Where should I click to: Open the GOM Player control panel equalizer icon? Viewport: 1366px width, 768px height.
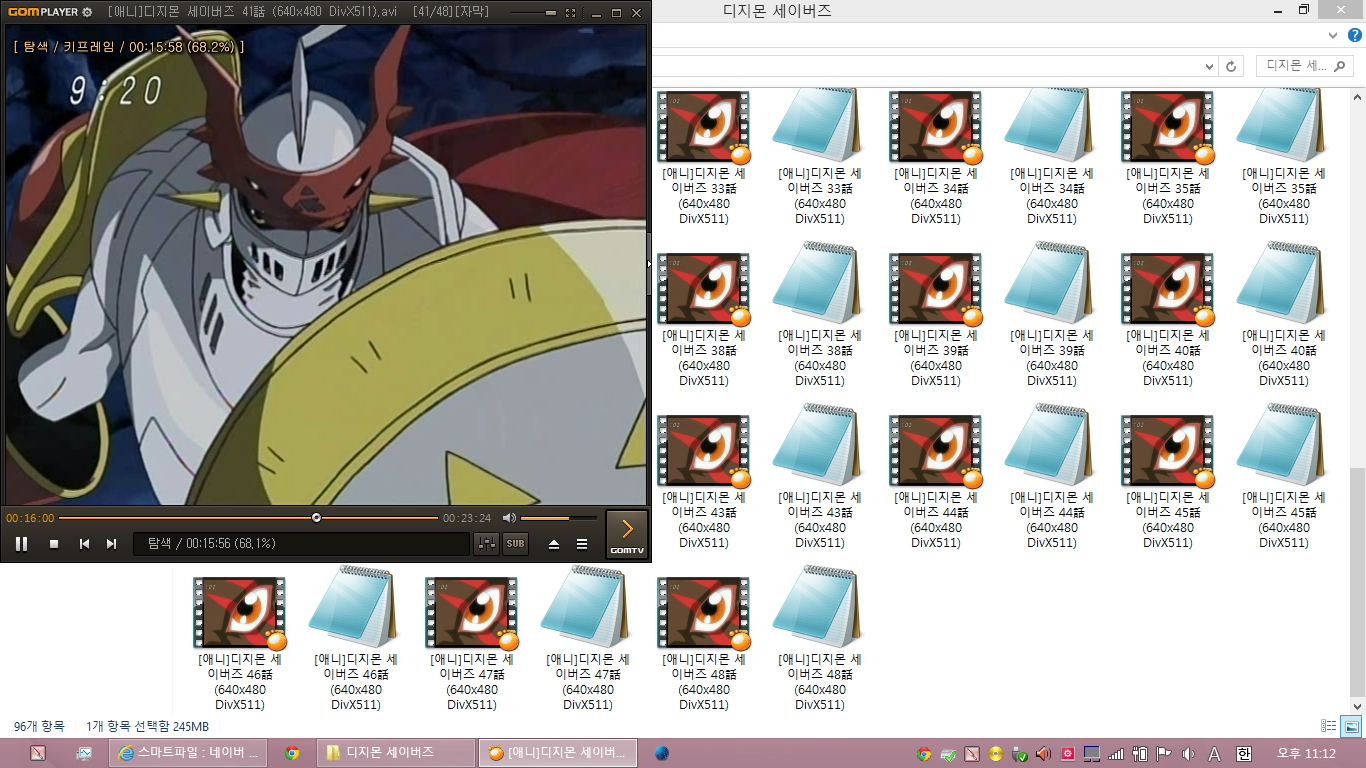click(487, 544)
